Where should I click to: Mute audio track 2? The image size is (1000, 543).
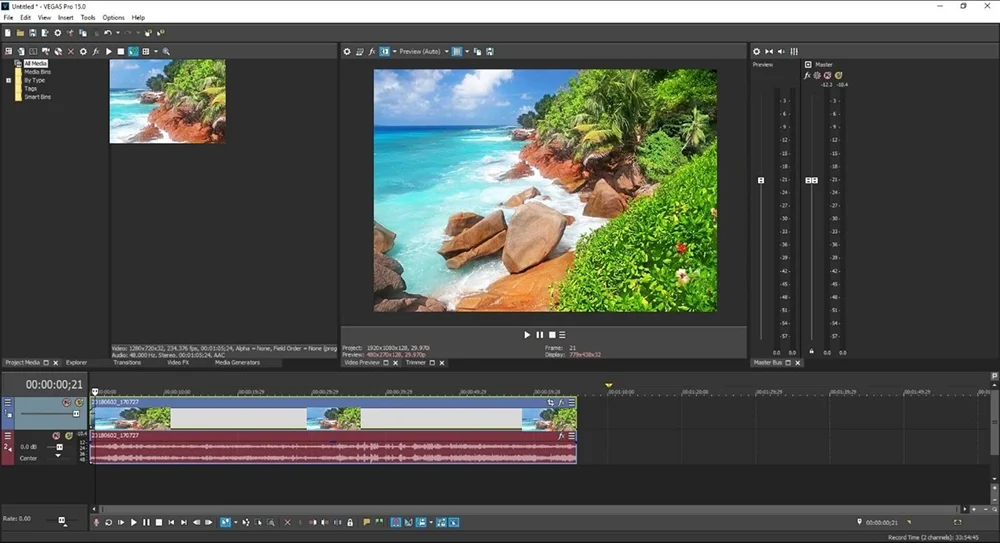coord(56,436)
